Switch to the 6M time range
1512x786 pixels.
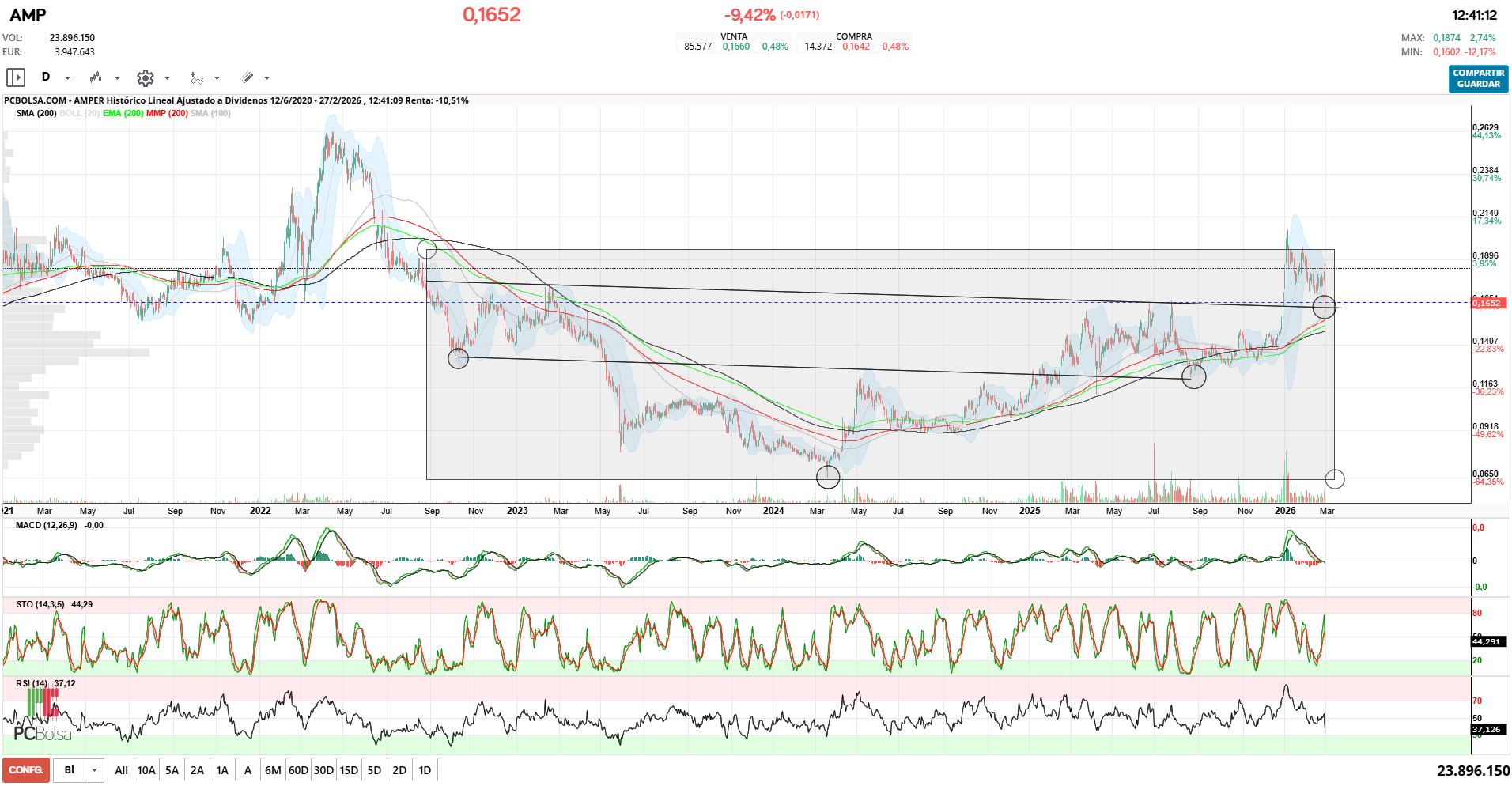[x=273, y=770]
